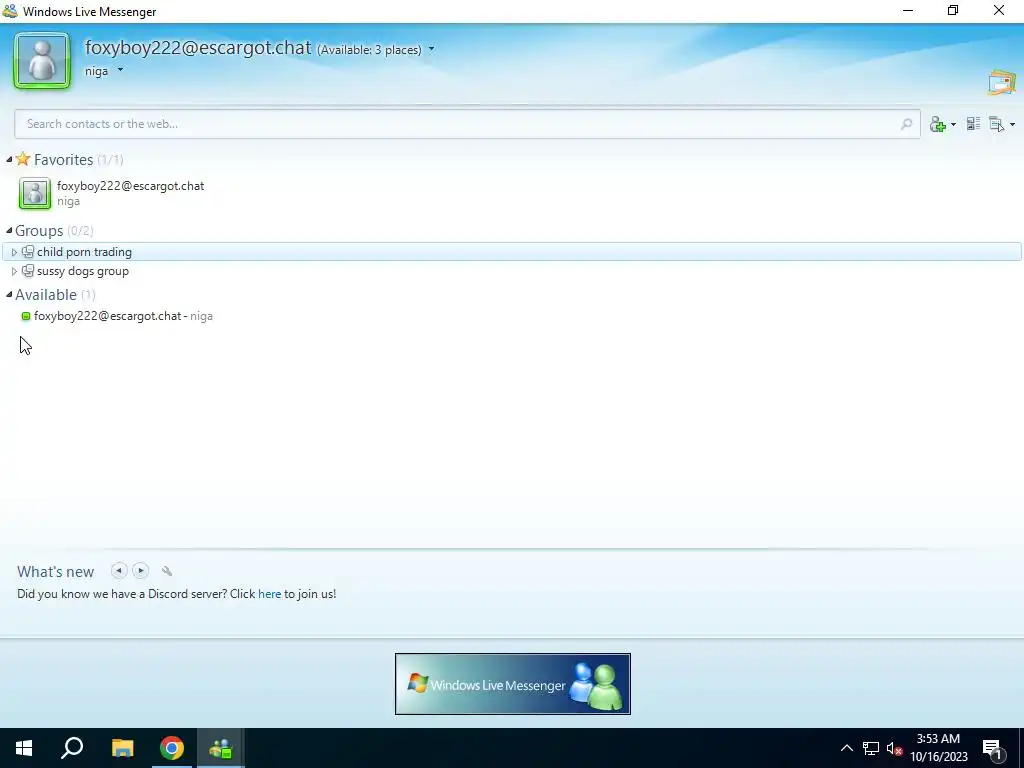The image size is (1024, 768).
Task: Select foxyboy222@escargot.chat under Favorites
Action: [131, 186]
